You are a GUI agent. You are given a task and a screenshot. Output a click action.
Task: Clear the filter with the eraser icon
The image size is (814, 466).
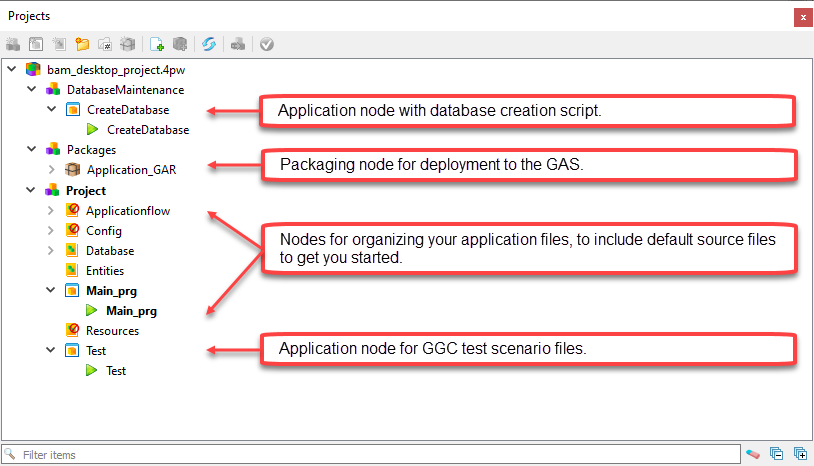[753, 455]
